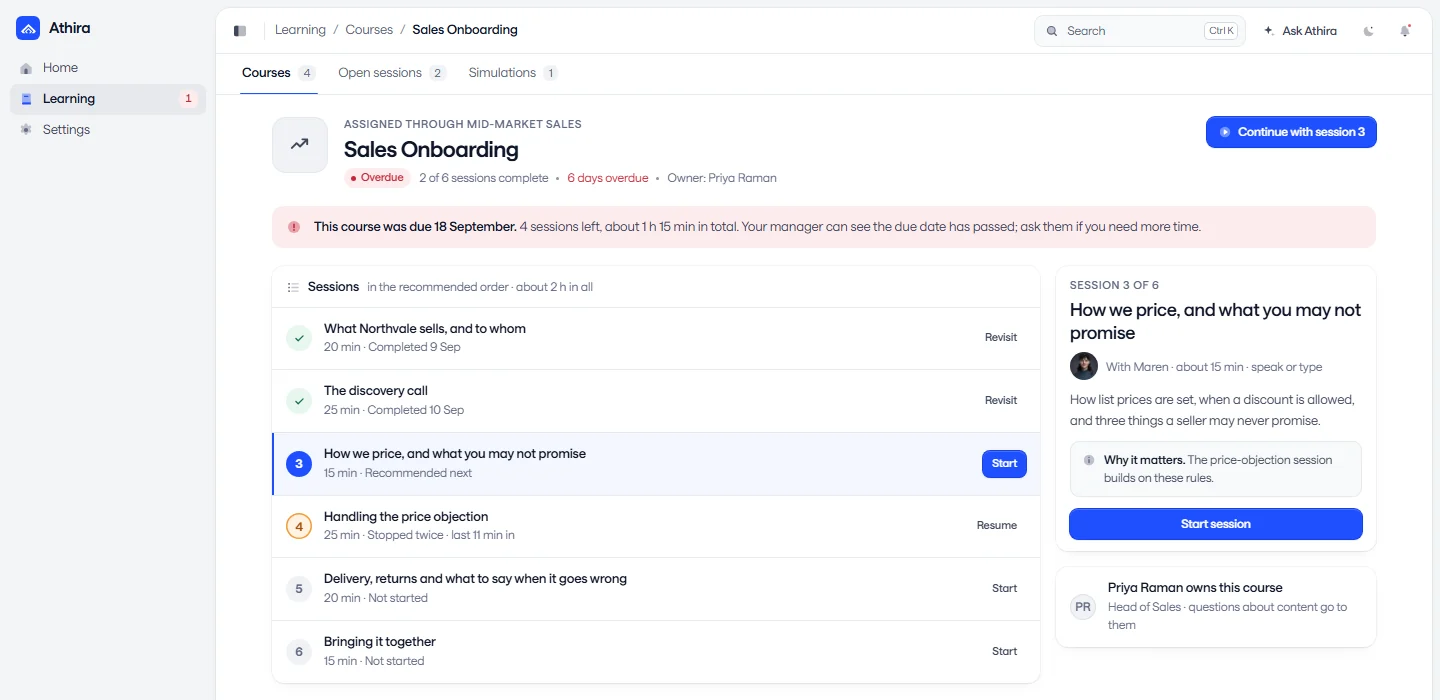Open the notifications bell
This screenshot has width=1440, height=700.
tap(1405, 31)
